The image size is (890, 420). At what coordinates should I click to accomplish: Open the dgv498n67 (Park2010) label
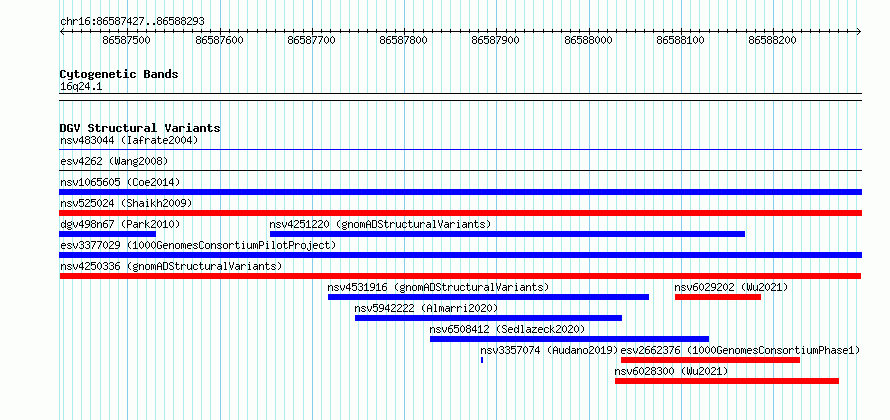click(120, 224)
